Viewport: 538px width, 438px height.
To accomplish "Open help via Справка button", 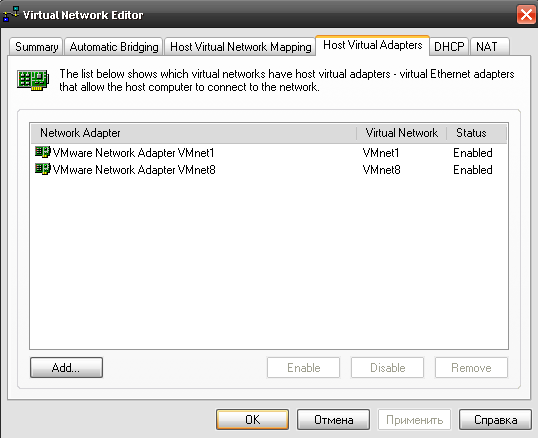I will pos(495,419).
